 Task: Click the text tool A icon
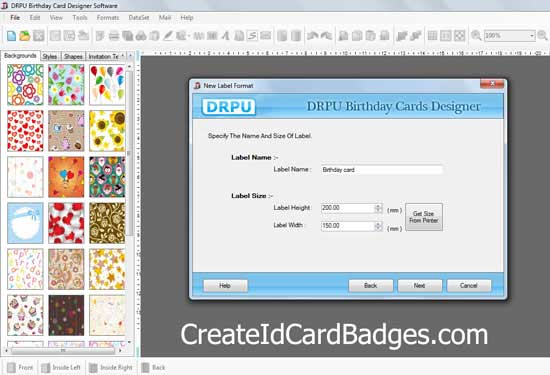coord(226,36)
